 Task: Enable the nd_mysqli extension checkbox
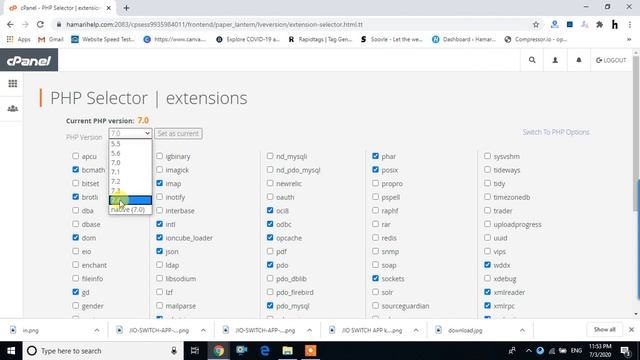click(x=270, y=156)
